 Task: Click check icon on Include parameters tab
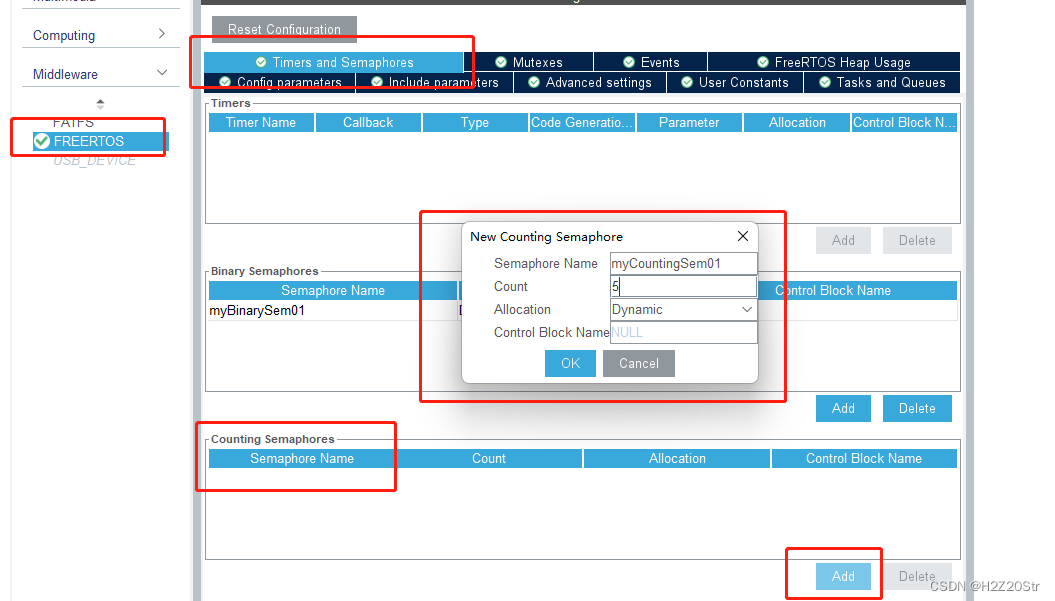click(x=377, y=82)
